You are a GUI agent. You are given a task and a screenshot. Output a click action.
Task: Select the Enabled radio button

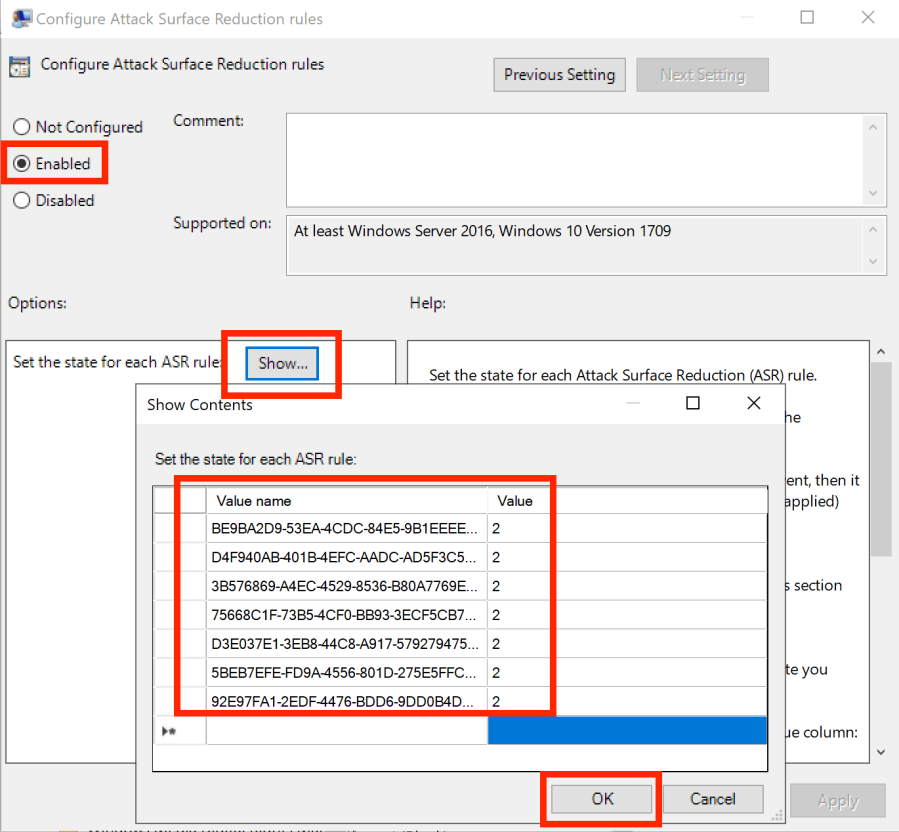click(x=22, y=163)
